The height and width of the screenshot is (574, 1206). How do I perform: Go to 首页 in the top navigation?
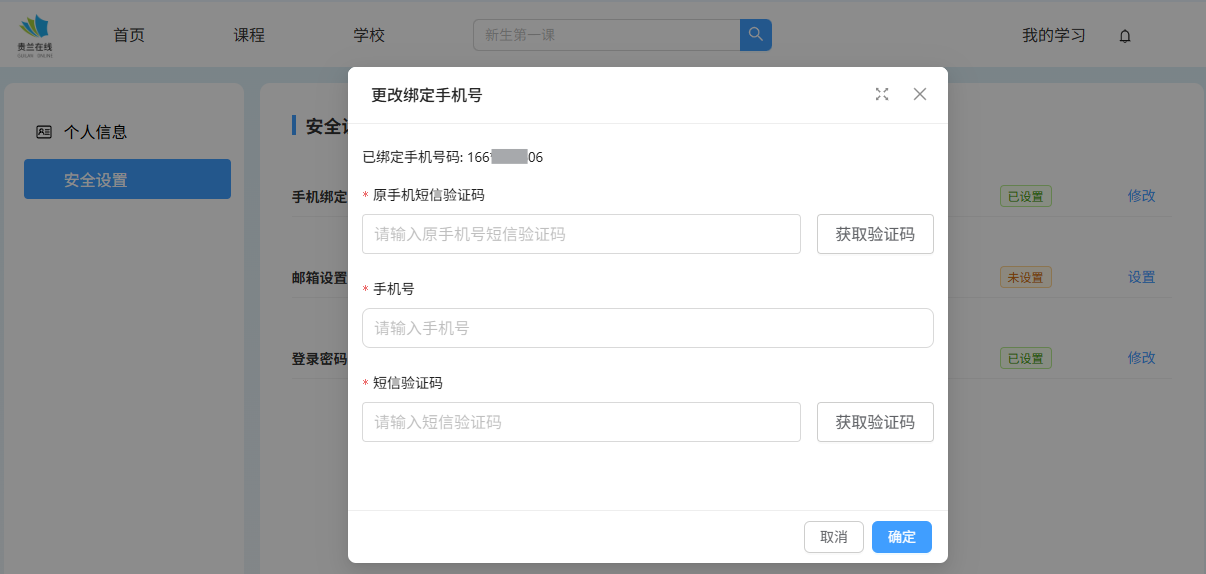click(129, 35)
